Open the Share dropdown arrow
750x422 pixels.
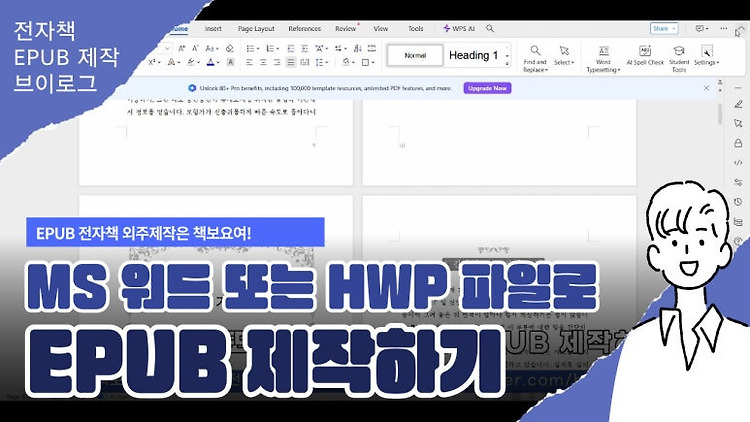click(x=674, y=29)
